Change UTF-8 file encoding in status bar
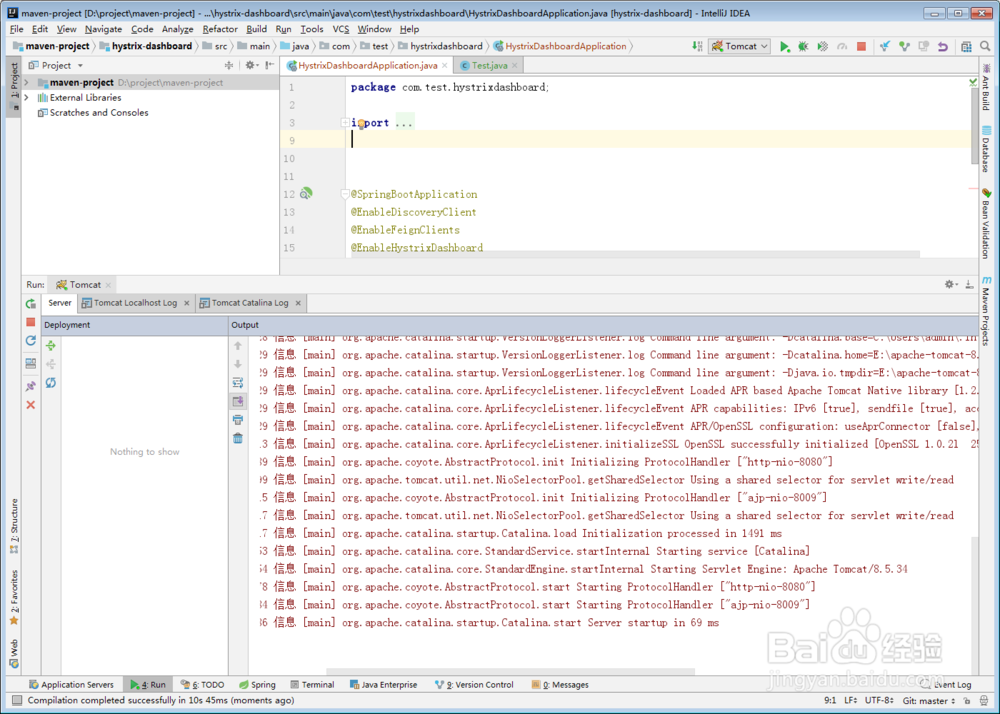The width and height of the screenshot is (1000, 714). pos(879,701)
